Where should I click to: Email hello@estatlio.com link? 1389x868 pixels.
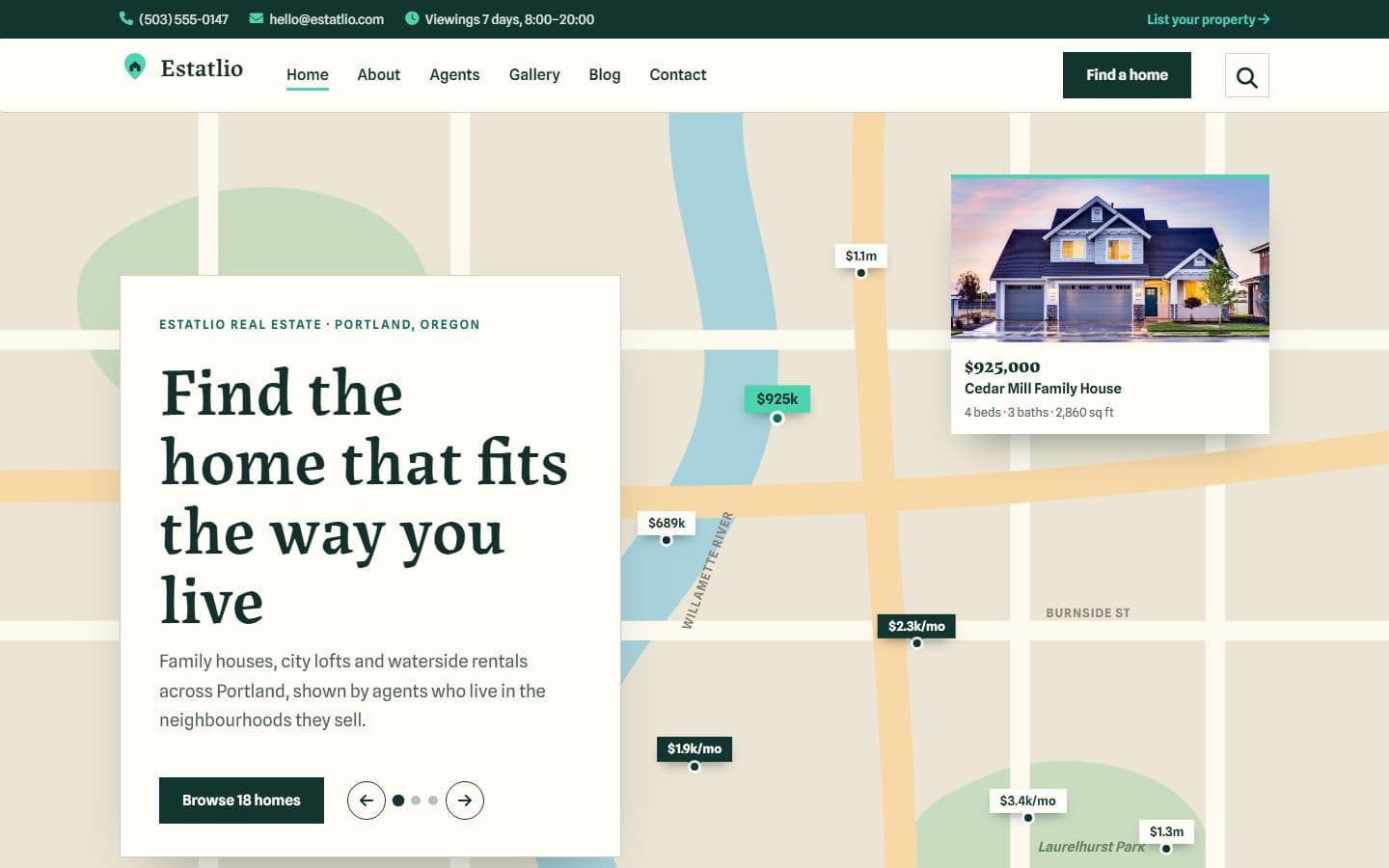(326, 19)
